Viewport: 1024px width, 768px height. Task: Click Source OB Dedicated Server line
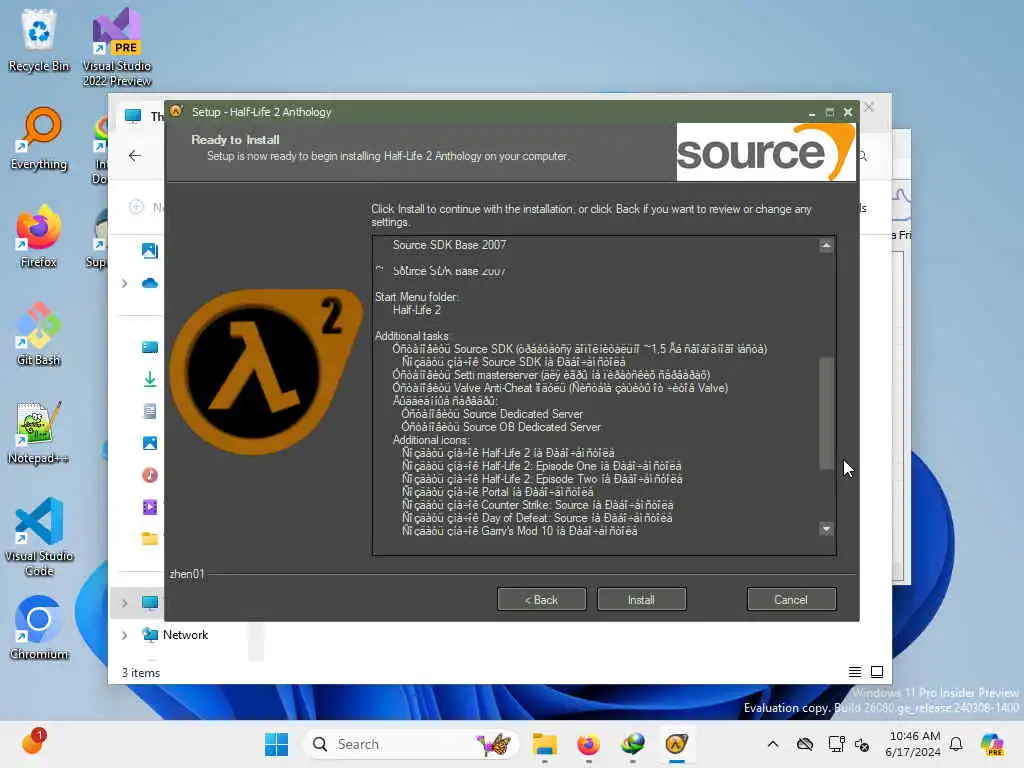[501, 427]
